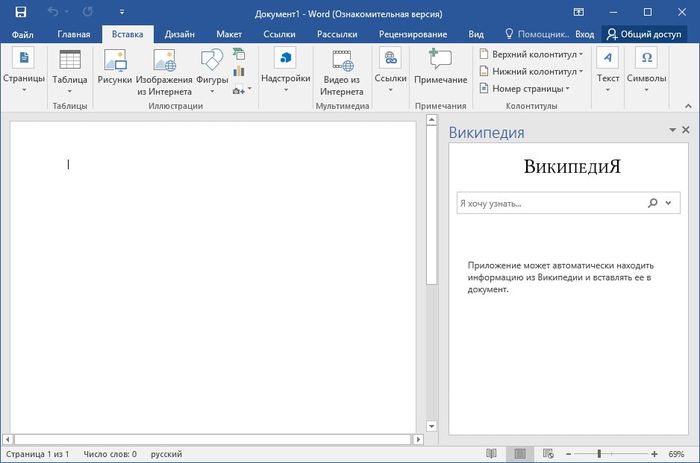The width and height of the screenshot is (700, 463).
Task: Click the Я хочу узнать search field
Action: pyautogui.click(x=545, y=203)
